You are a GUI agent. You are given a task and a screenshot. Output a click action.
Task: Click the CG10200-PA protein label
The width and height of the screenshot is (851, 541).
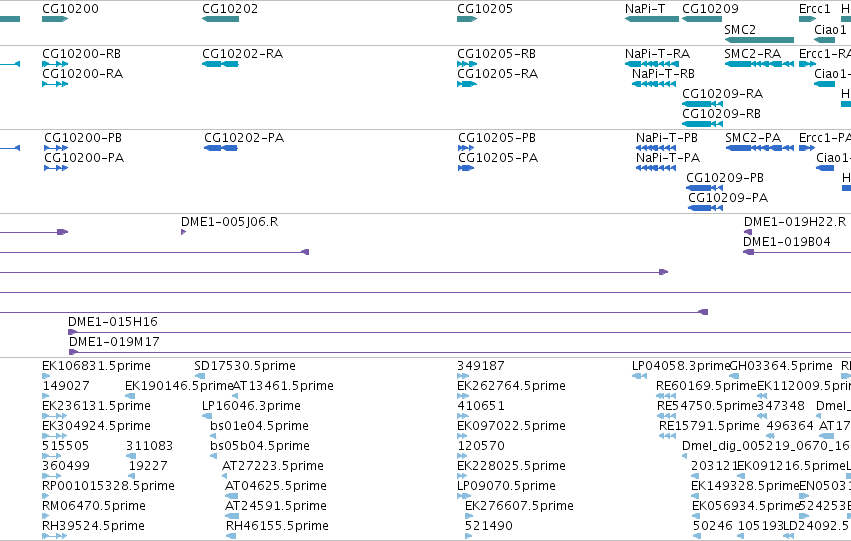pos(84,158)
